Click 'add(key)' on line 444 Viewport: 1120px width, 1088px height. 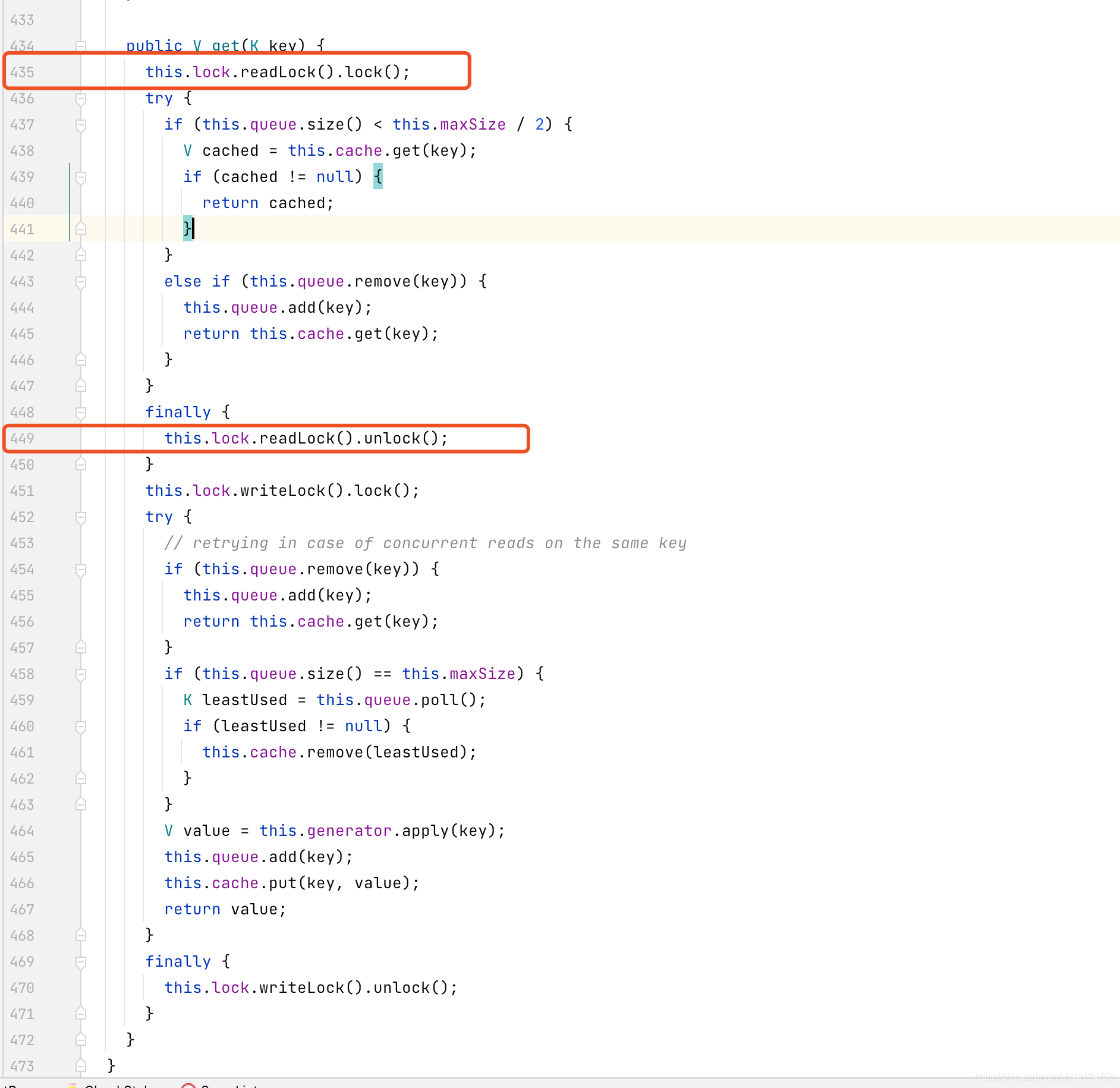pyautogui.click(x=325, y=308)
